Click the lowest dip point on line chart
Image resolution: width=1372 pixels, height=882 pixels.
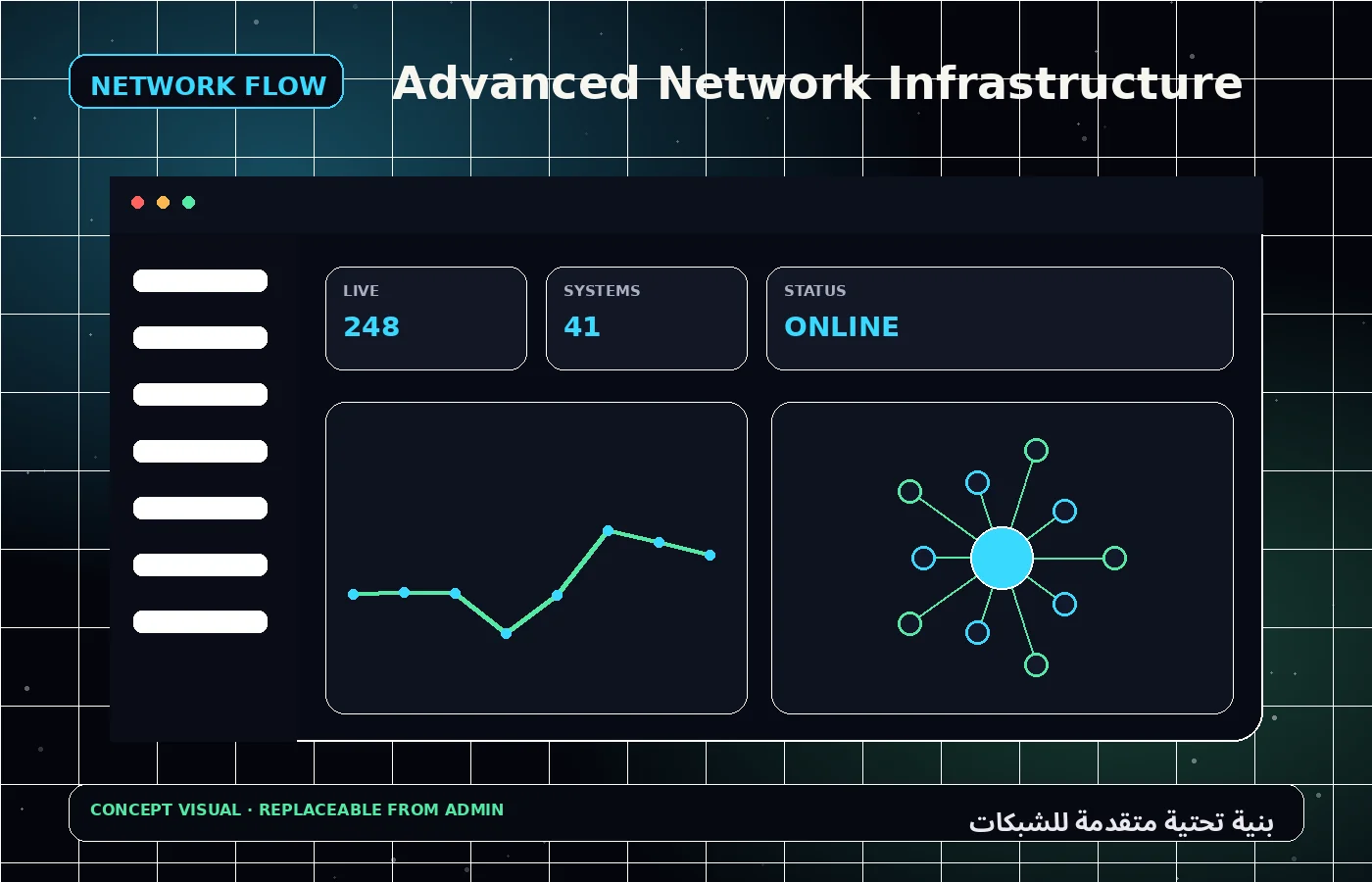point(507,633)
